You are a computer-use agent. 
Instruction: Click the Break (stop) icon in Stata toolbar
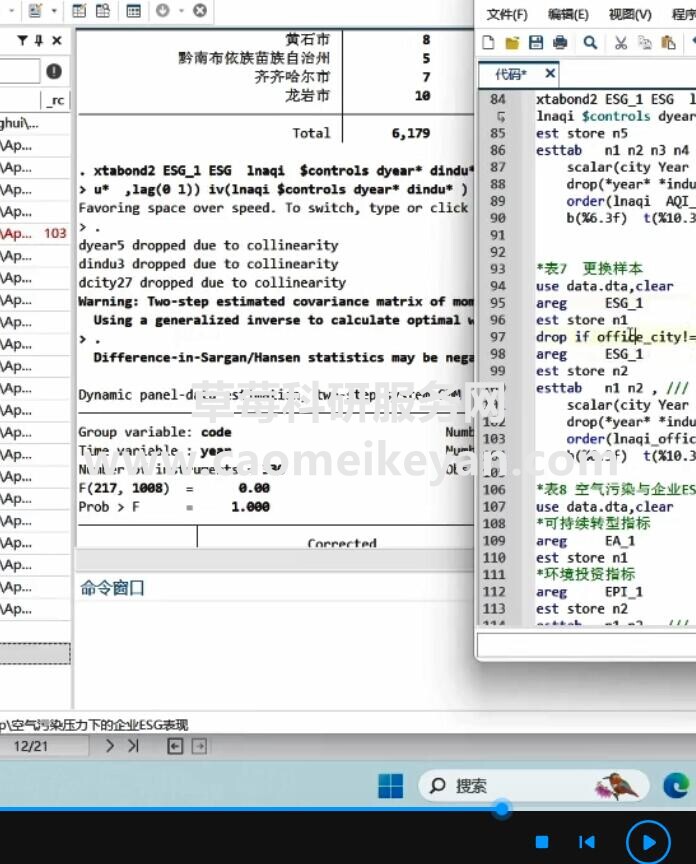coord(200,10)
